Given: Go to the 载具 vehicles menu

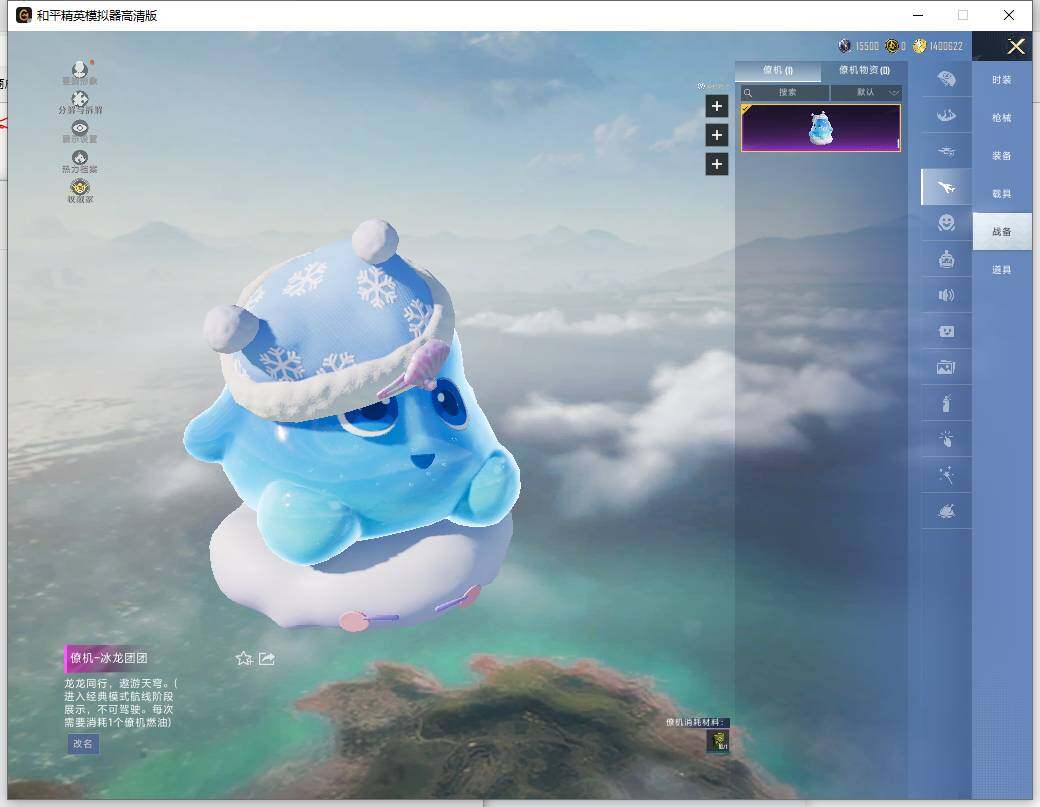Looking at the screenshot, I should 1002,194.
